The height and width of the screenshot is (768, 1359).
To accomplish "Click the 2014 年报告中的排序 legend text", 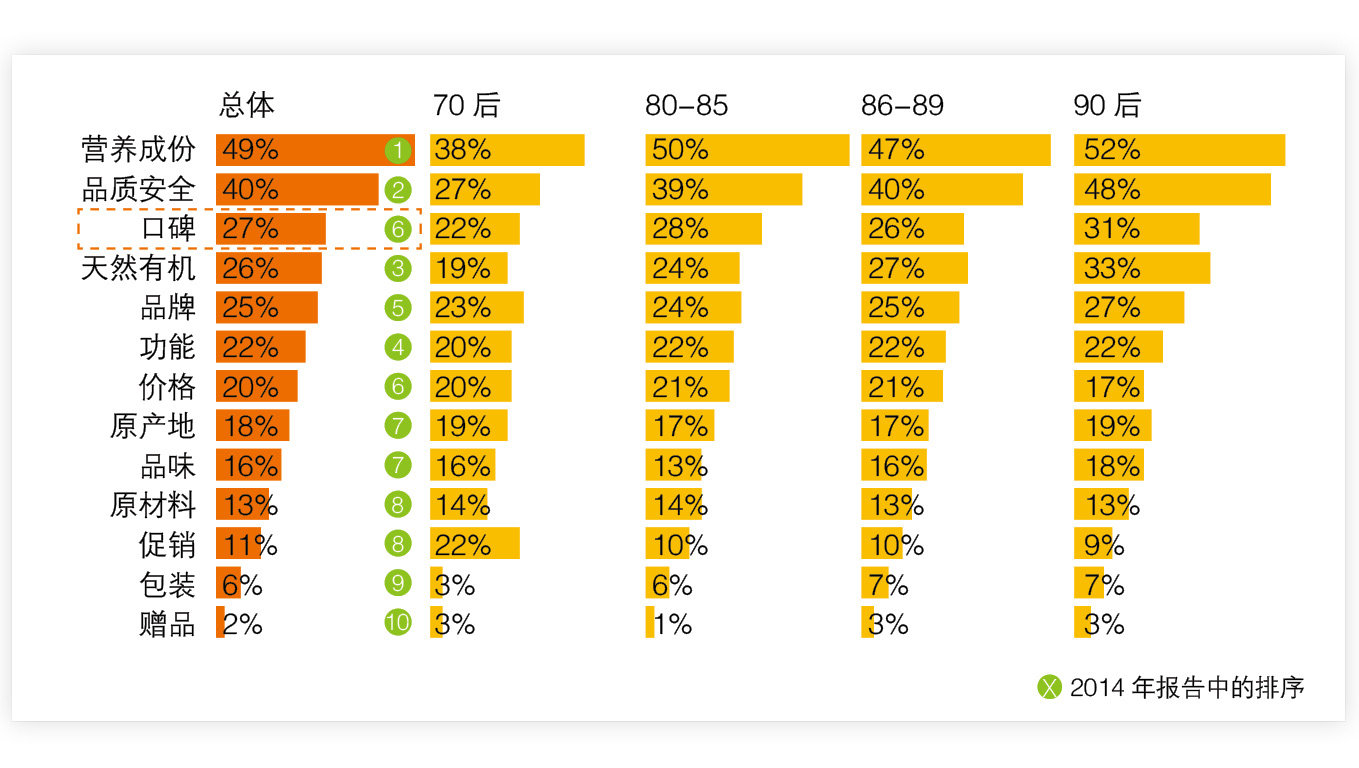I will [1187, 688].
